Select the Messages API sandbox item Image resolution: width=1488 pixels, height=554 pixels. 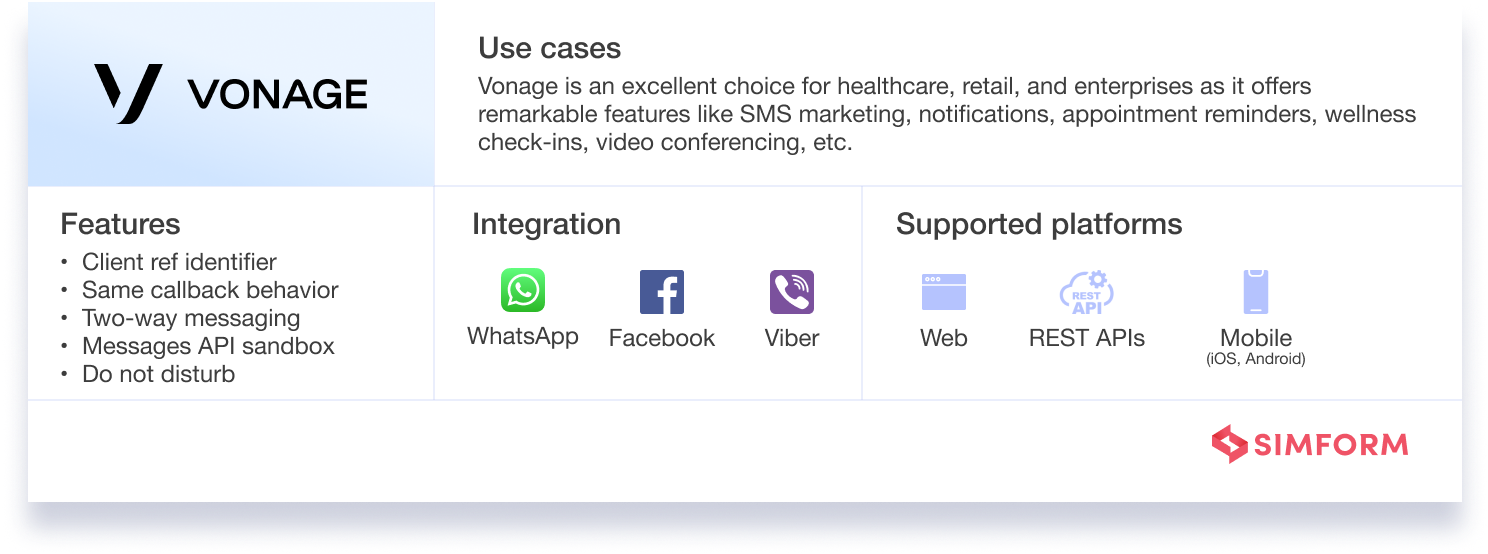pos(208,346)
